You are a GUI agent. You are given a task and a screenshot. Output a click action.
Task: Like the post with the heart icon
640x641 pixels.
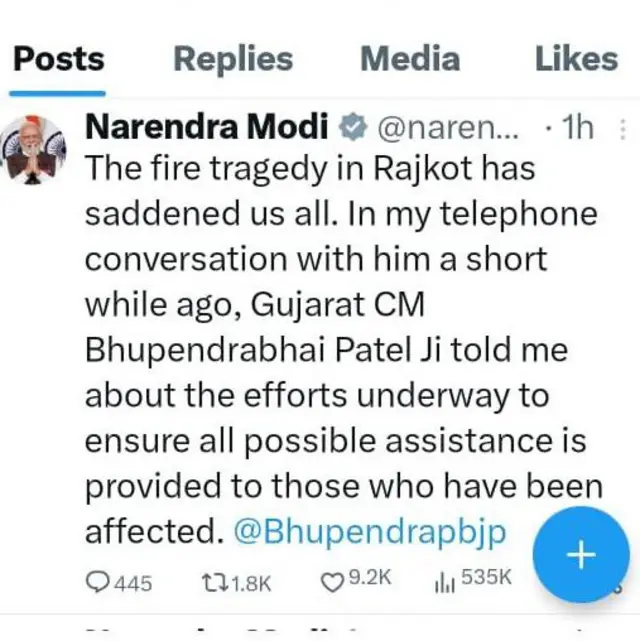331,581
